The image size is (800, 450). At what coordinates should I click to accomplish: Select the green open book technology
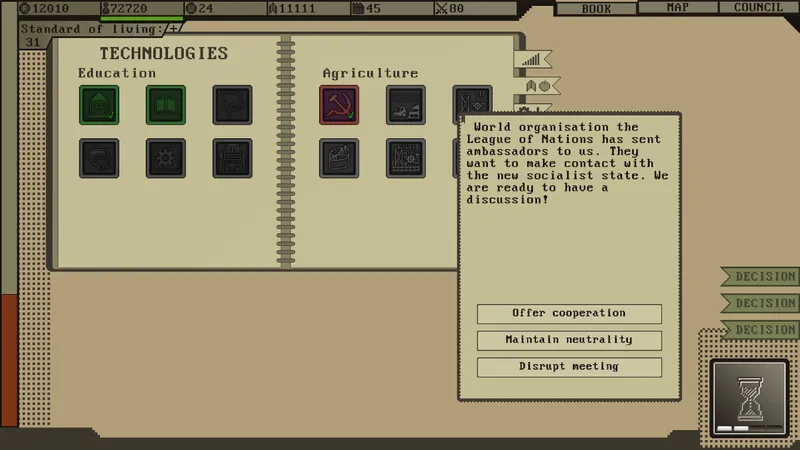(166, 105)
